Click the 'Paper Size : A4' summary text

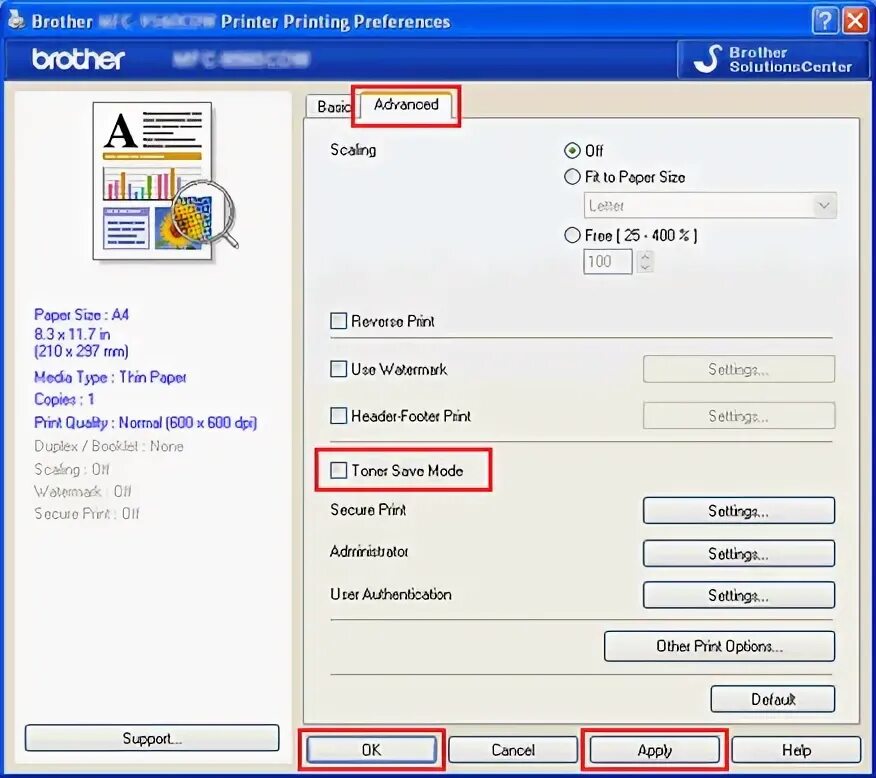click(x=82, y=315)
